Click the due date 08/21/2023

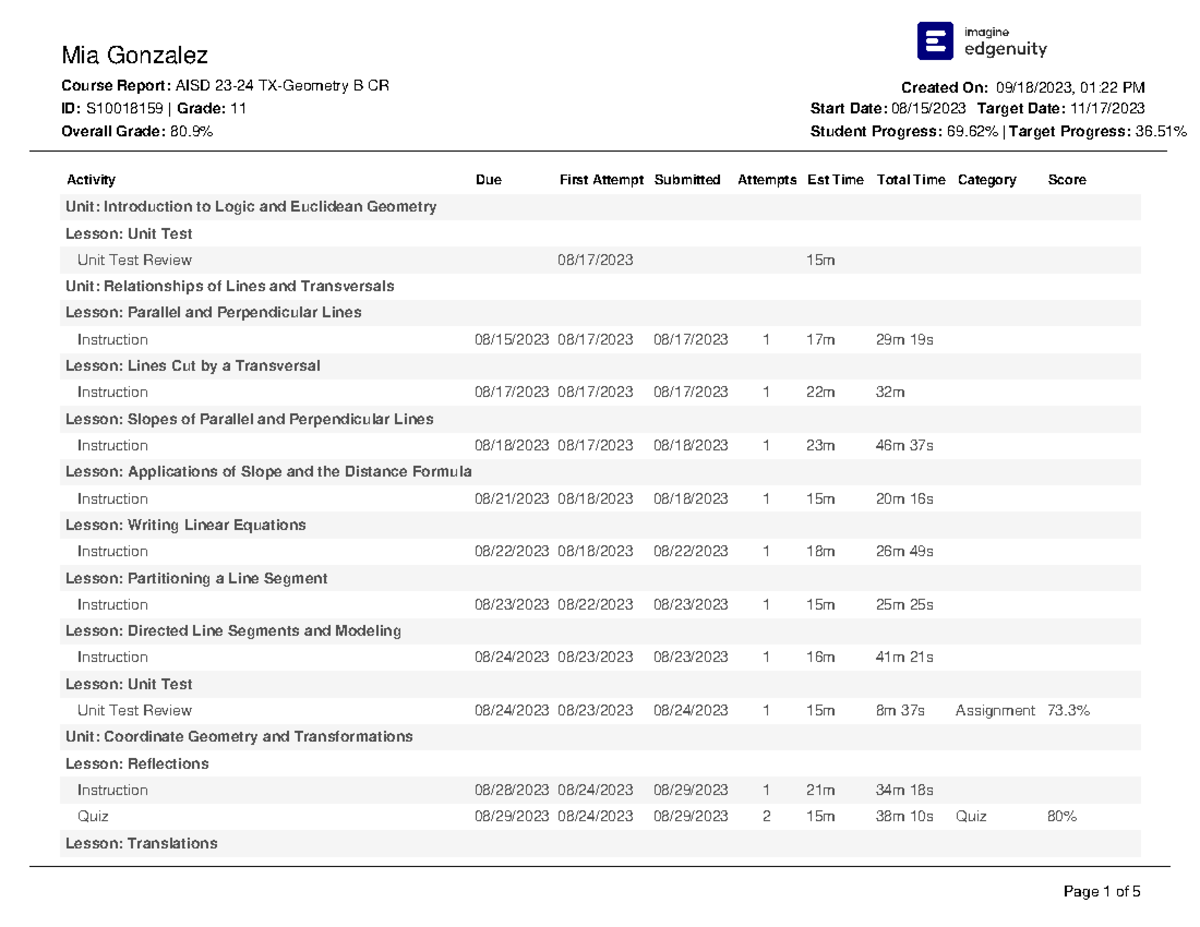(x=512, y=499)
